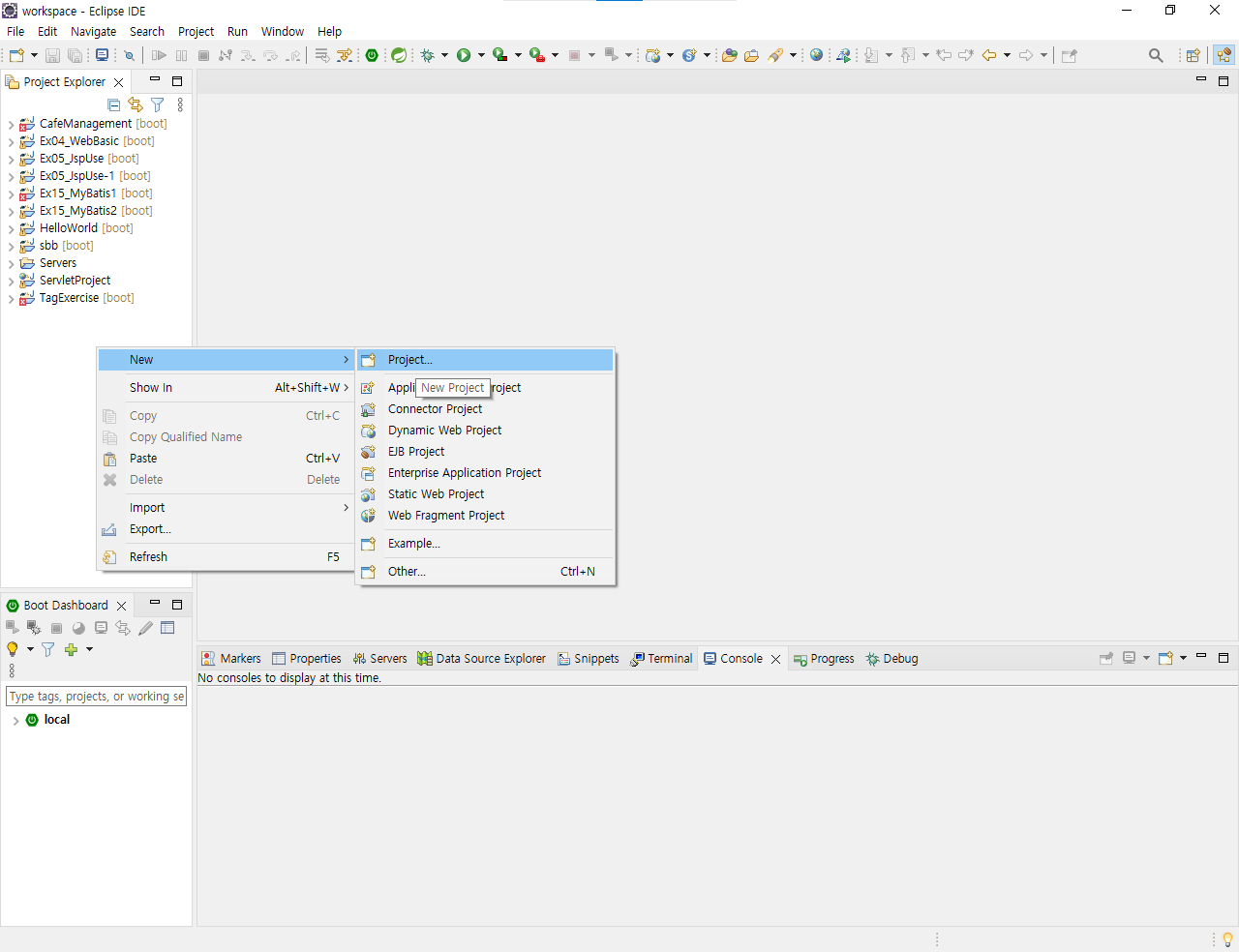
Task: Expand the HelloWorld project node
Action: [x=11, y=228]
